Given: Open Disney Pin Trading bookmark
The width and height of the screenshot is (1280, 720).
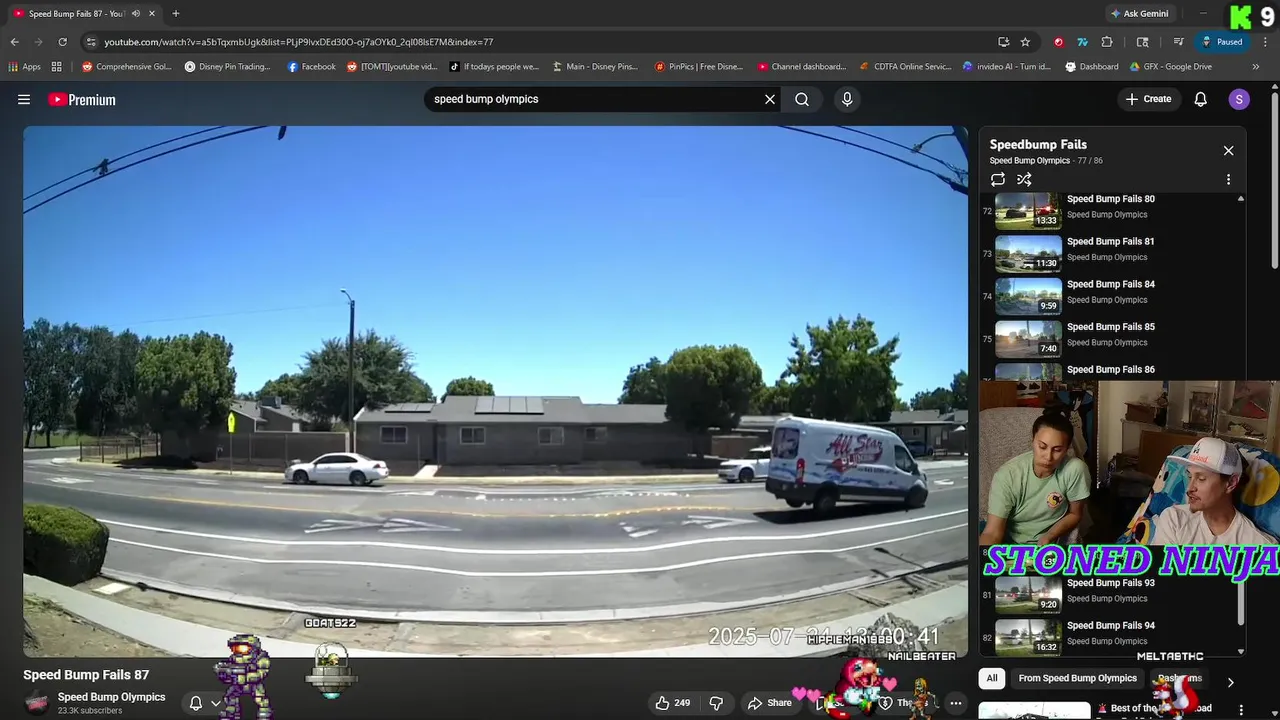Looking at the screenshot, I should click(x=228, y=67).
